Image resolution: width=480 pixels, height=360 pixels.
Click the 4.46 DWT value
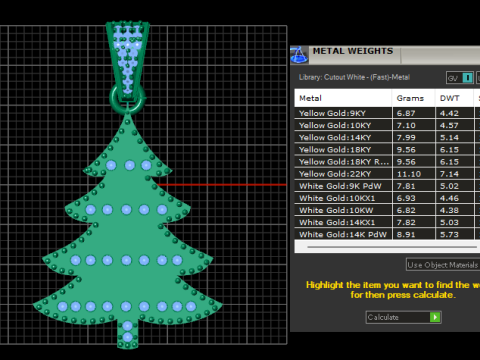click(x=449, y=198)
